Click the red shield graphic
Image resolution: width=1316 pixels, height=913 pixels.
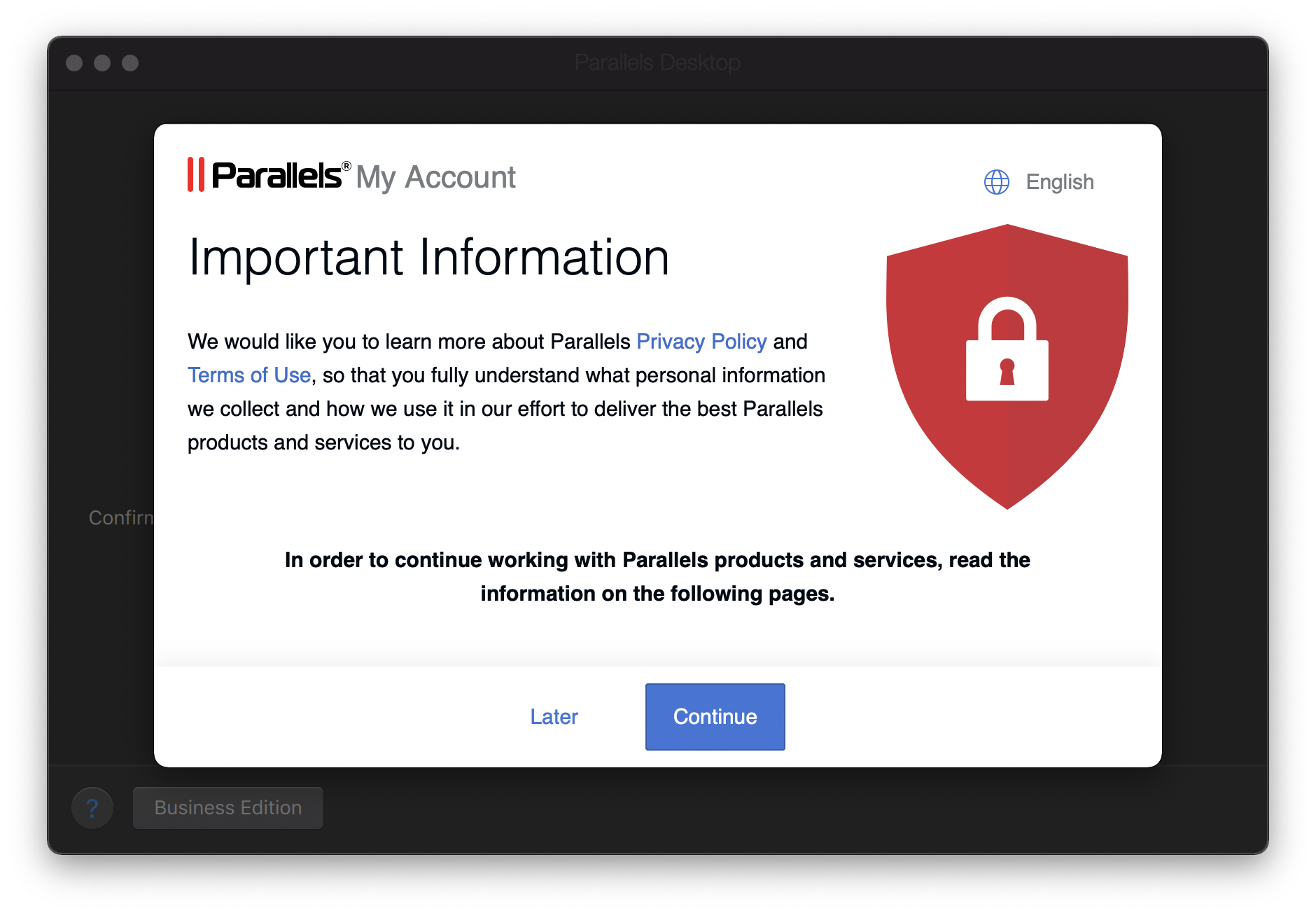1007,366
